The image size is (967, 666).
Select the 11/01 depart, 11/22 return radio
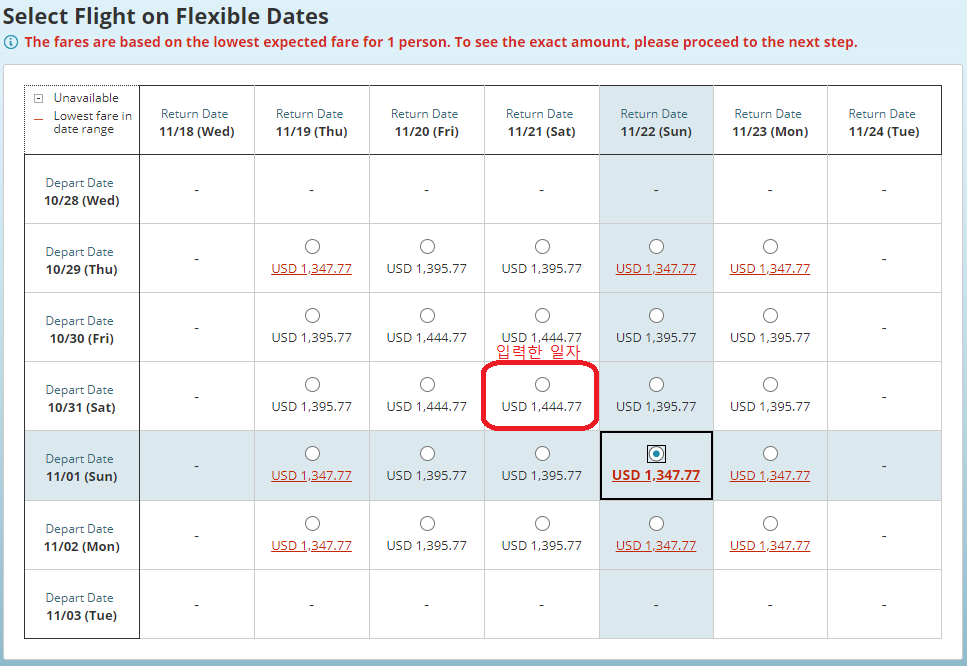pyautogui.click(x=656, y=454)
